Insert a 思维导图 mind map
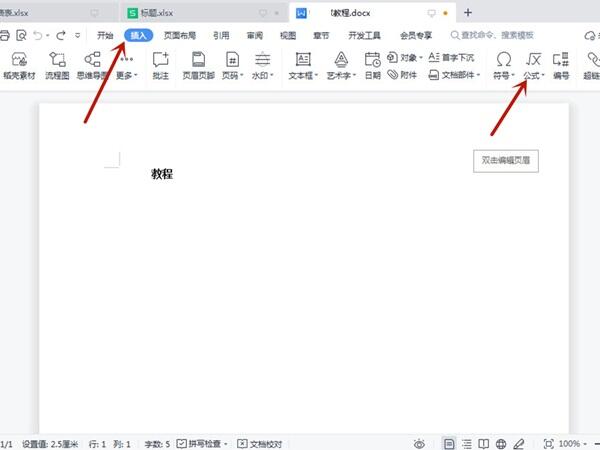600x450 pixels. tap(92, 66)
